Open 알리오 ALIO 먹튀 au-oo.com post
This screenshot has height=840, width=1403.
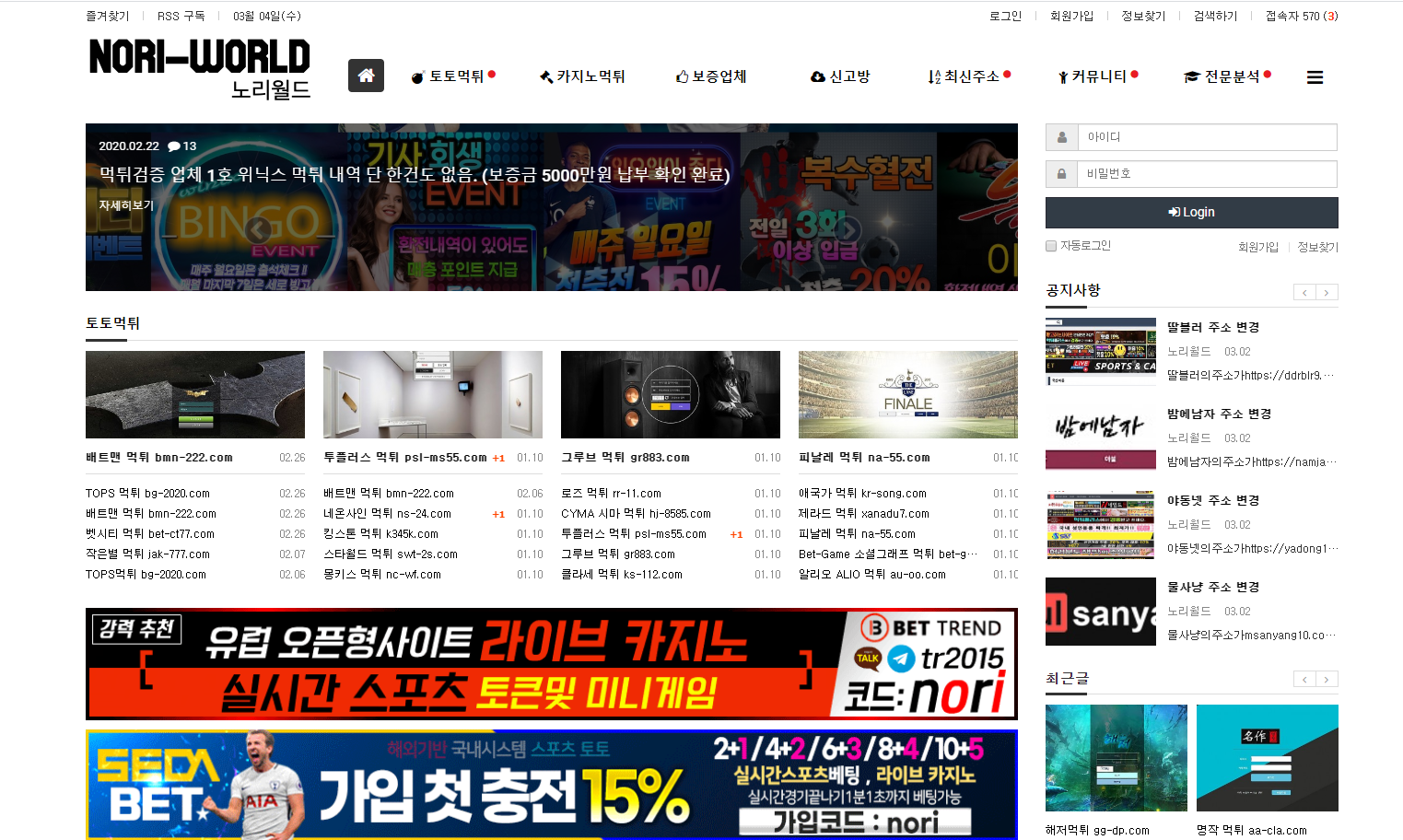[x=872, y=575]
